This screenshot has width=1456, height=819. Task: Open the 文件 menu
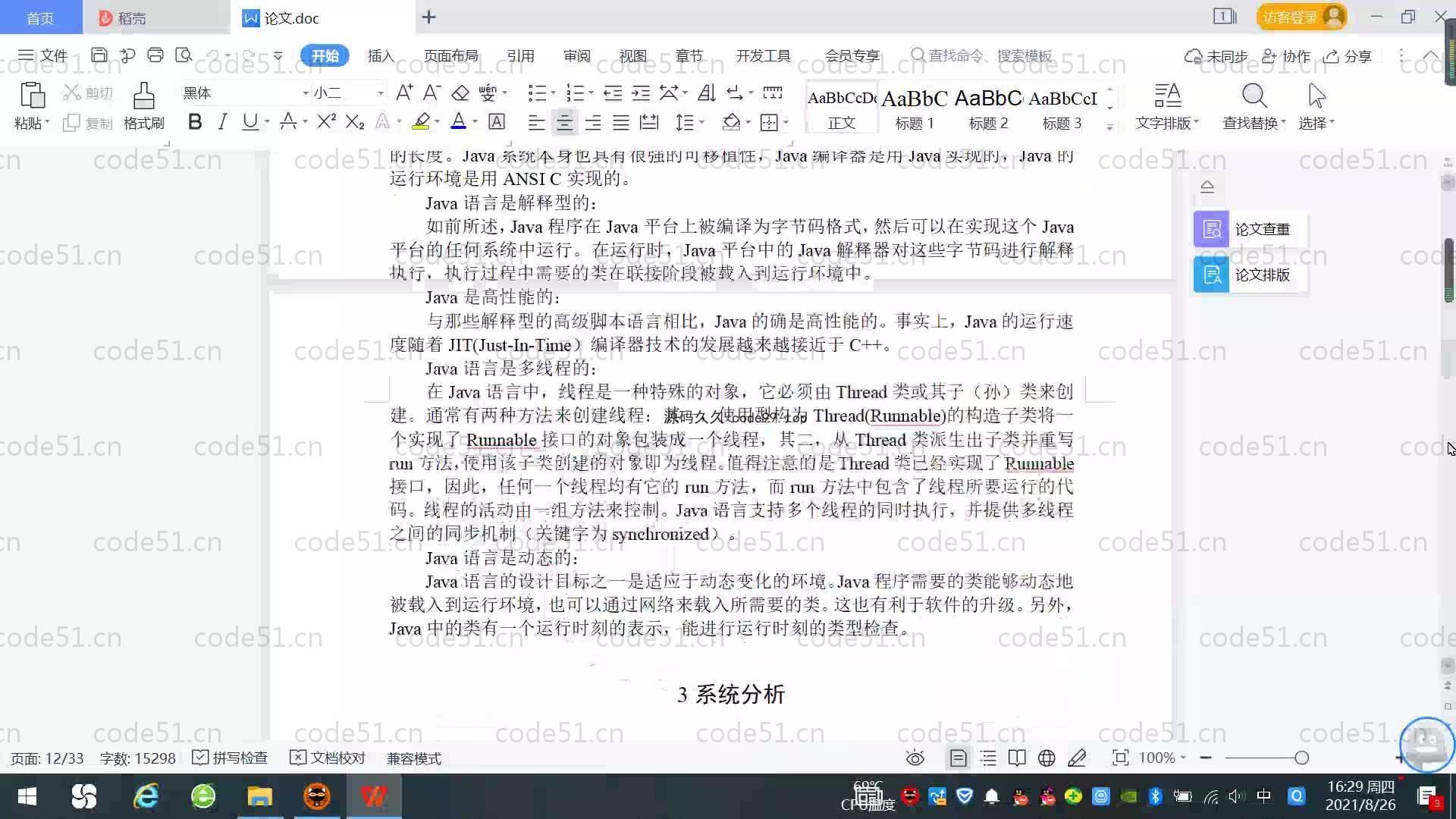[42, 55]
